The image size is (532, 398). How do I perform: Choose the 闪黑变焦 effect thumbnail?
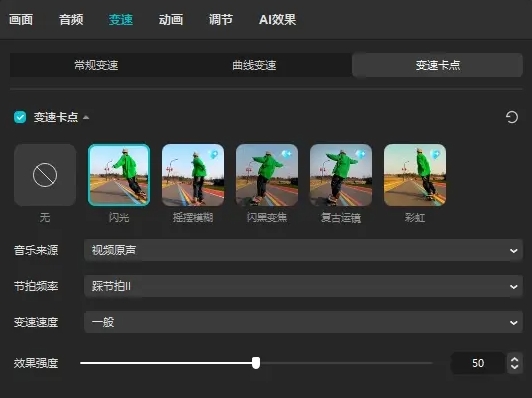pos(267,175)
